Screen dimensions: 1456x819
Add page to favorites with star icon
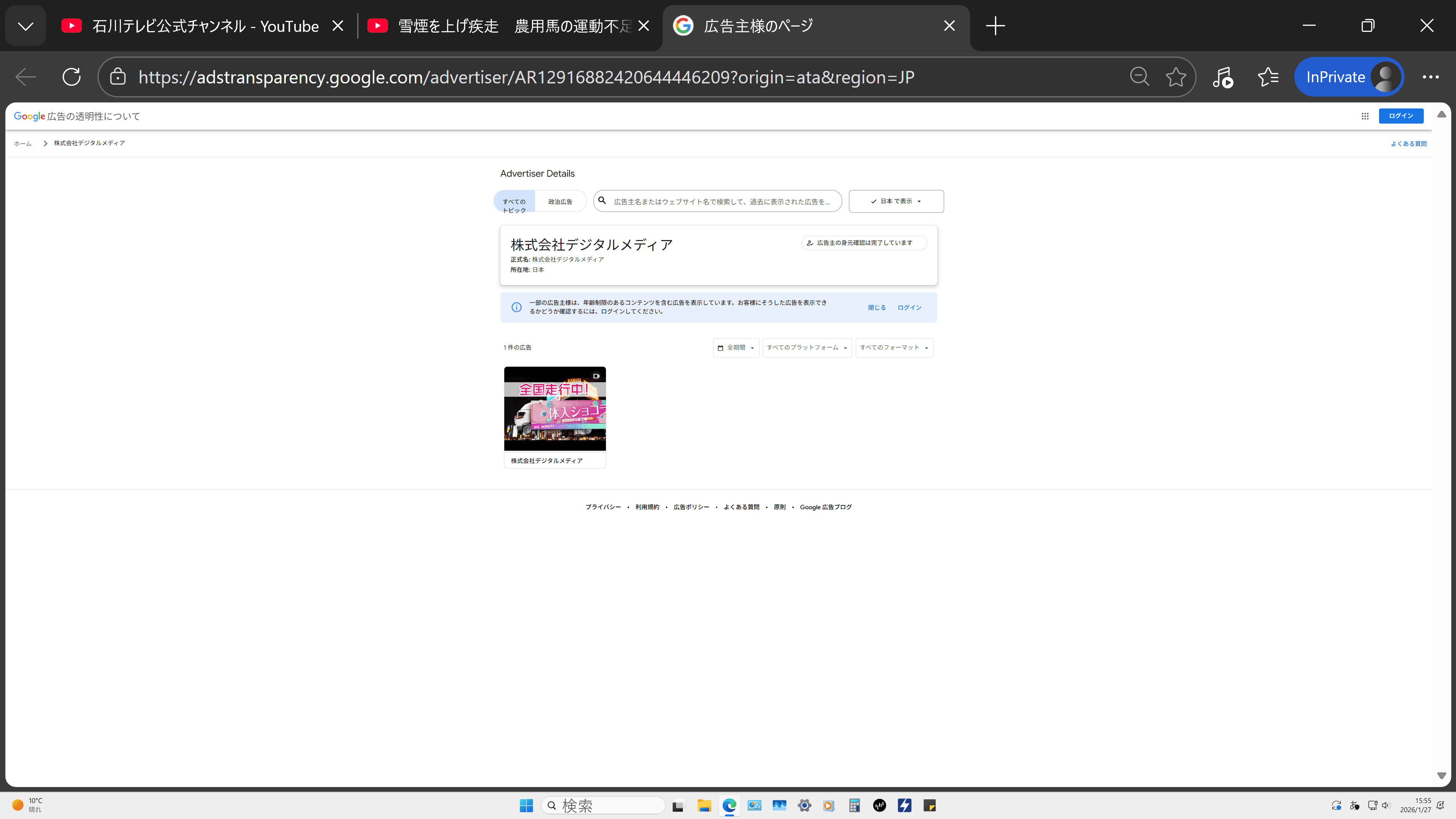click(1176, 77)
